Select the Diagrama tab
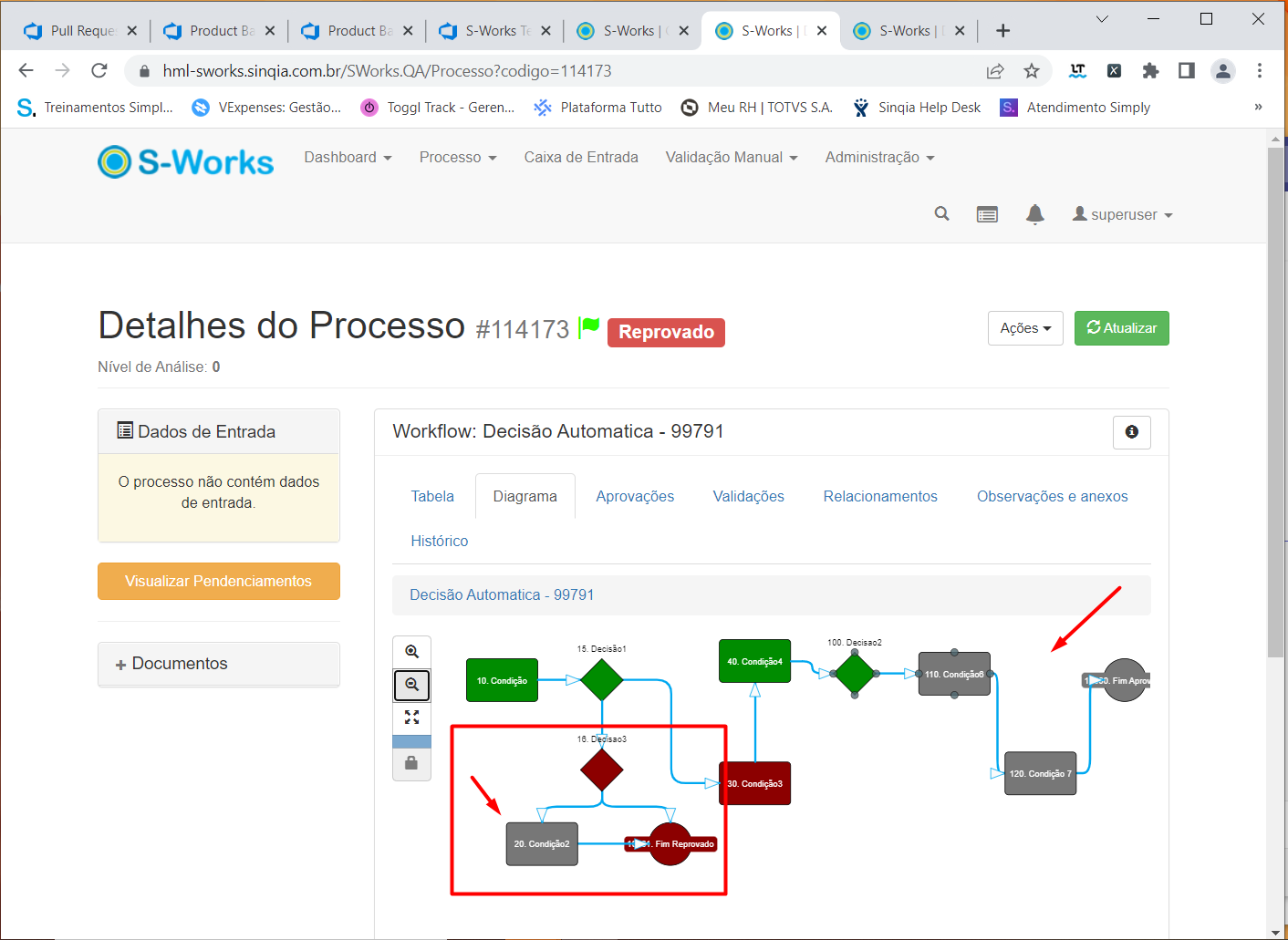Viewport: 1288px width, 940px height. click(525, 496)
